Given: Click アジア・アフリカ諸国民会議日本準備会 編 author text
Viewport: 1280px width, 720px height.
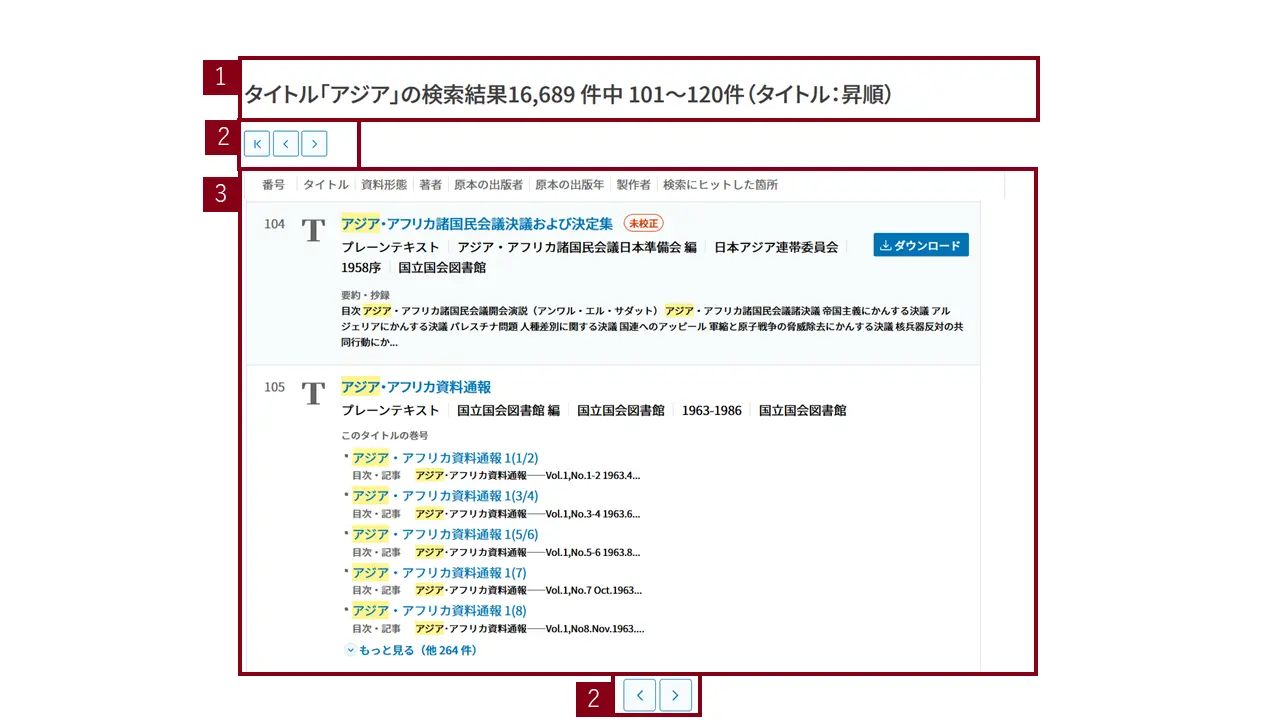Looking at the screenshot, I should point(577,247).
